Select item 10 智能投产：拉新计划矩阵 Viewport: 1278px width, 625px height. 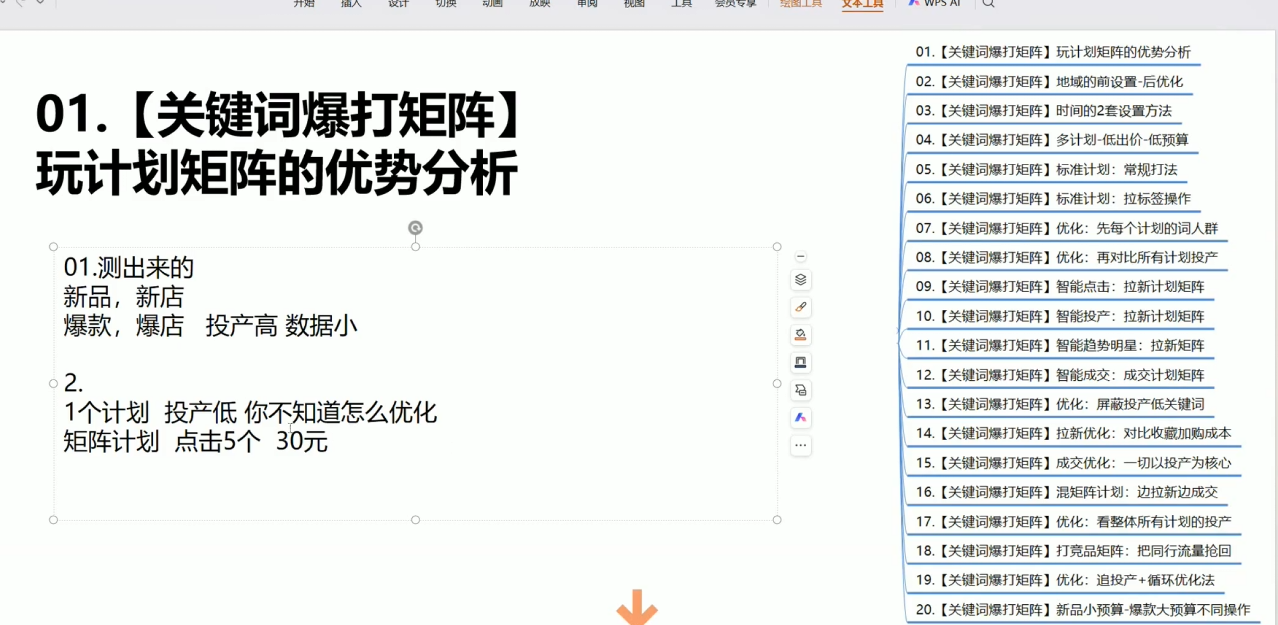pos(1060,316)
